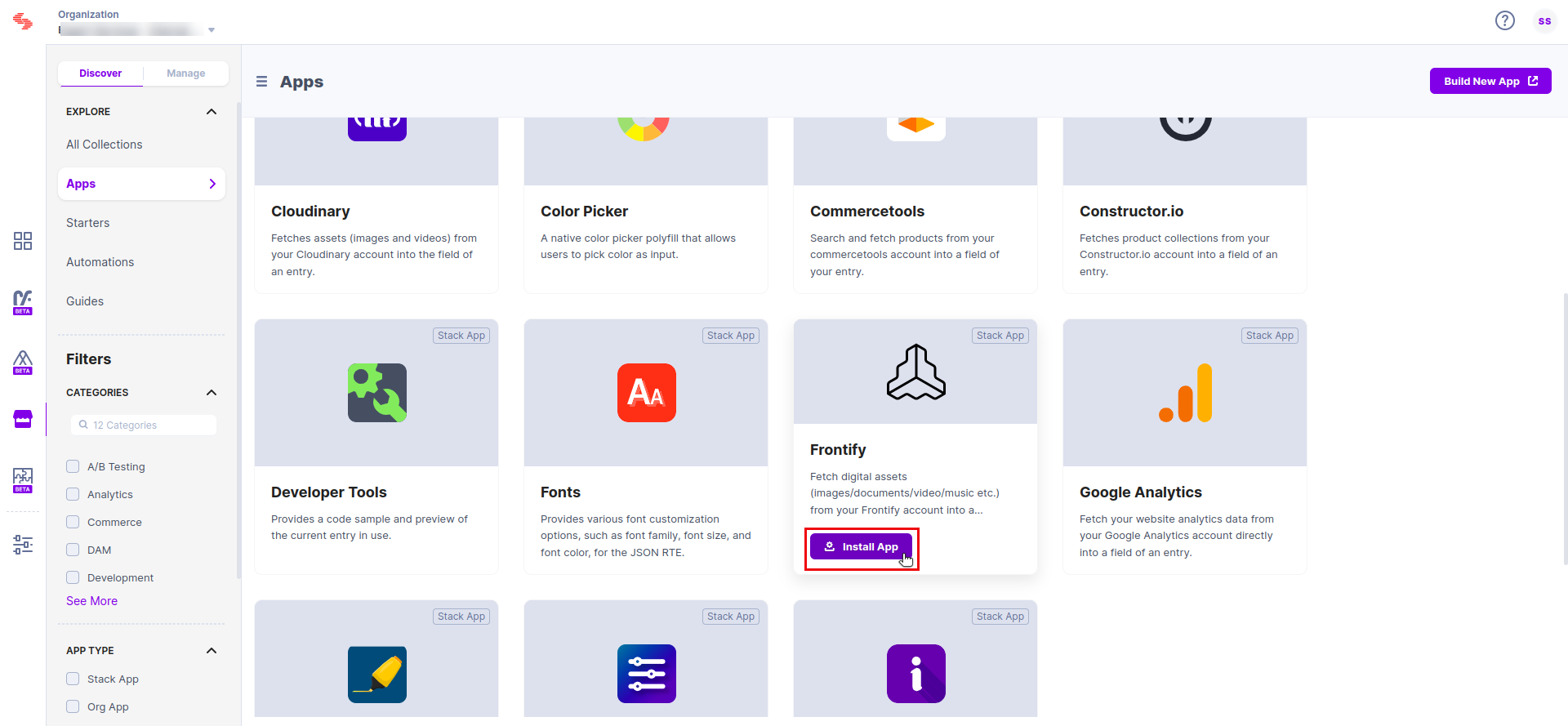Click the Constructor.io dark circle icon

click(1186, 129)
